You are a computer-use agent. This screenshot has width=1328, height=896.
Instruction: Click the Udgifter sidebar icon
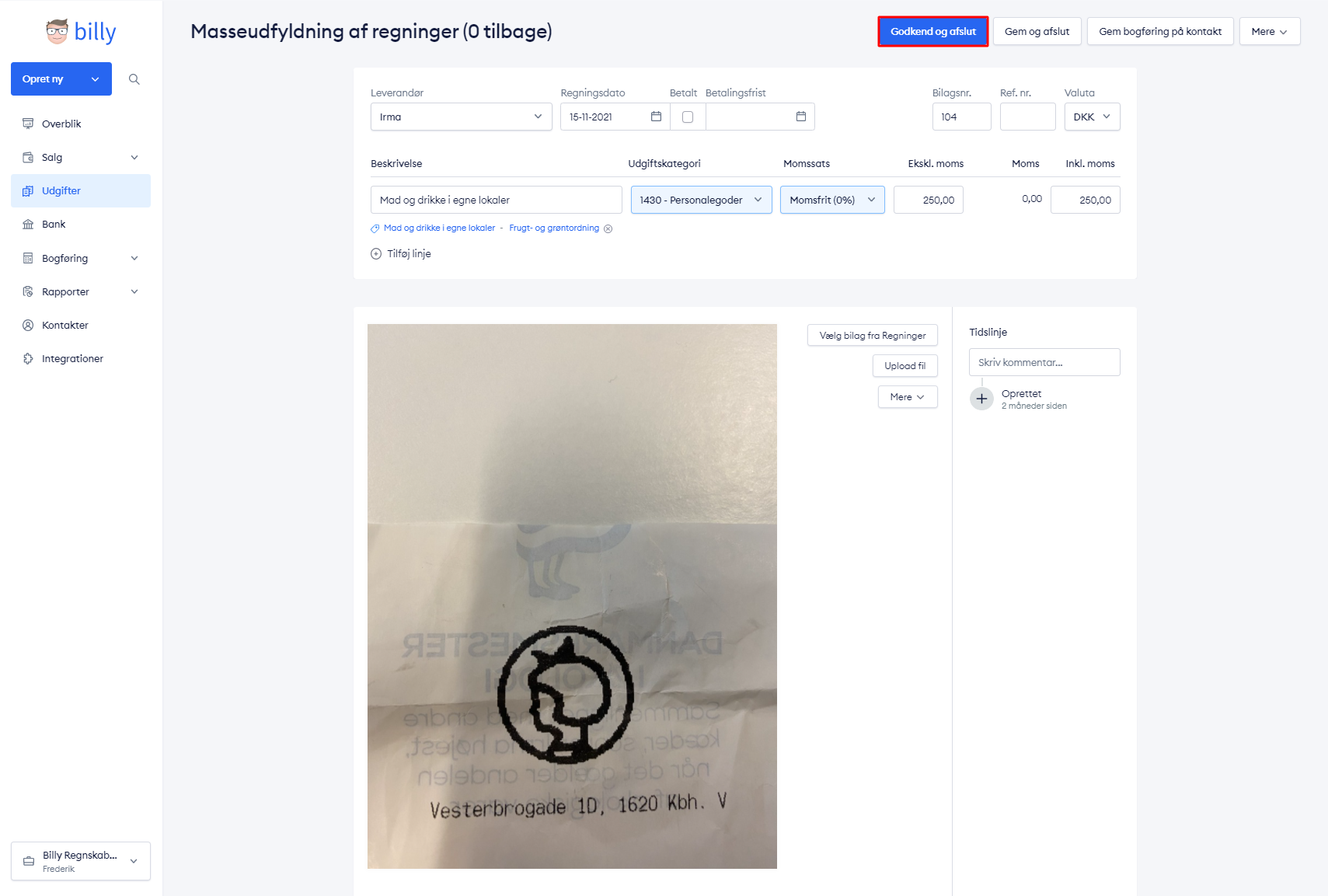[28, 190]
